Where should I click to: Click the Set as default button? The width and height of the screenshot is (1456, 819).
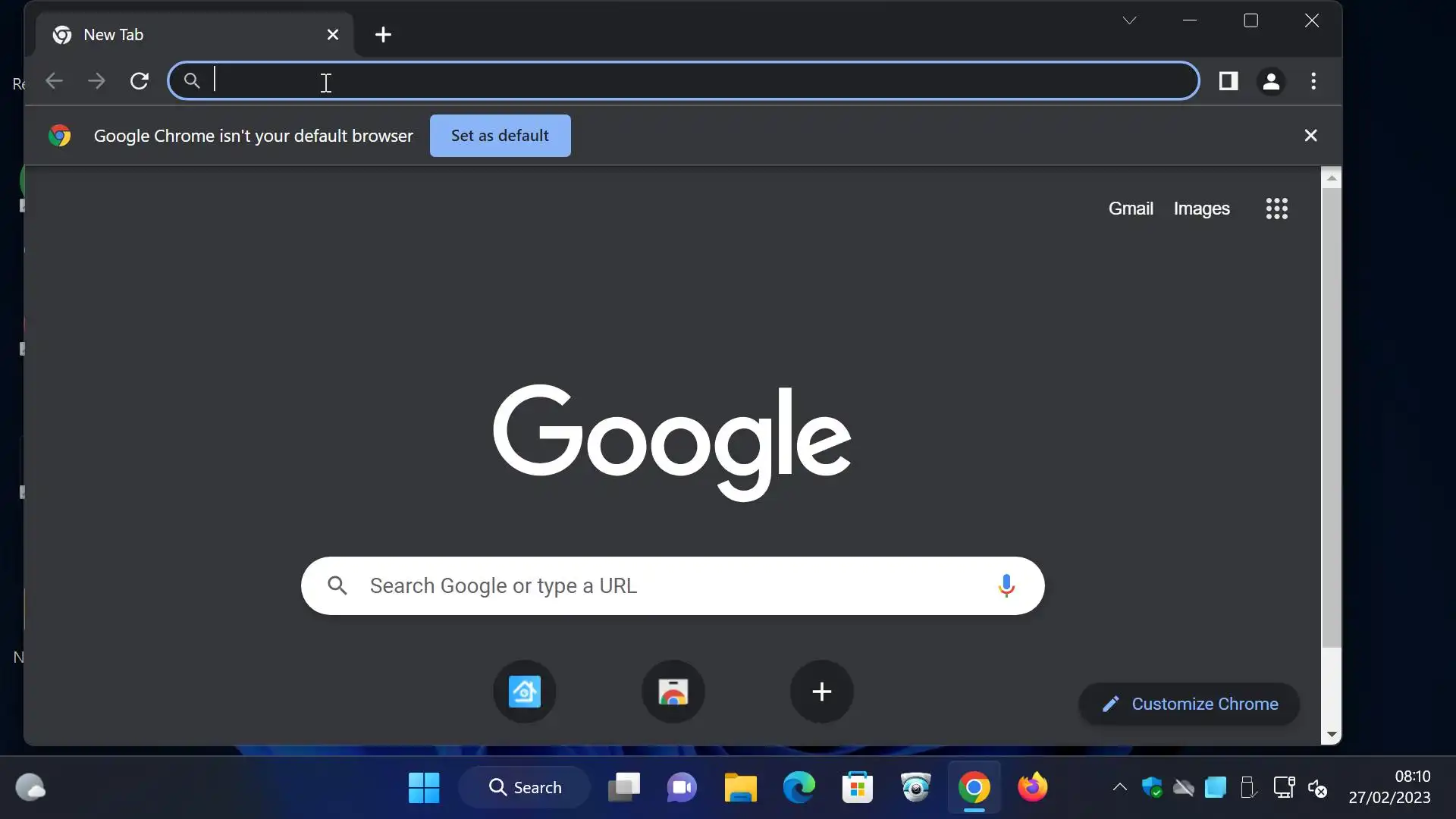[500, 136]
